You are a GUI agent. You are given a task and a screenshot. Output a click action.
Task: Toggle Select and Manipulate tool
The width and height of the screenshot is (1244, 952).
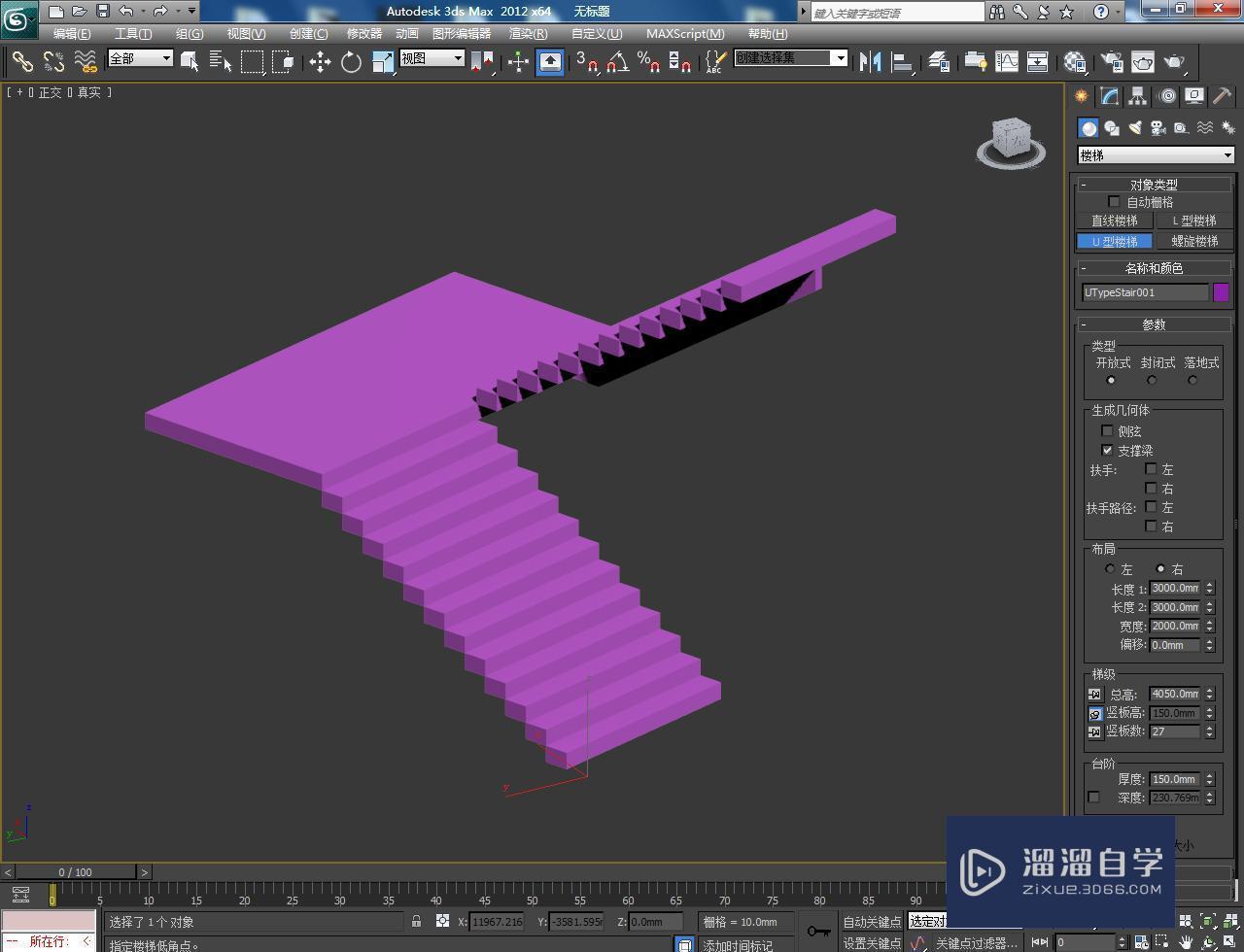[518, 62]
